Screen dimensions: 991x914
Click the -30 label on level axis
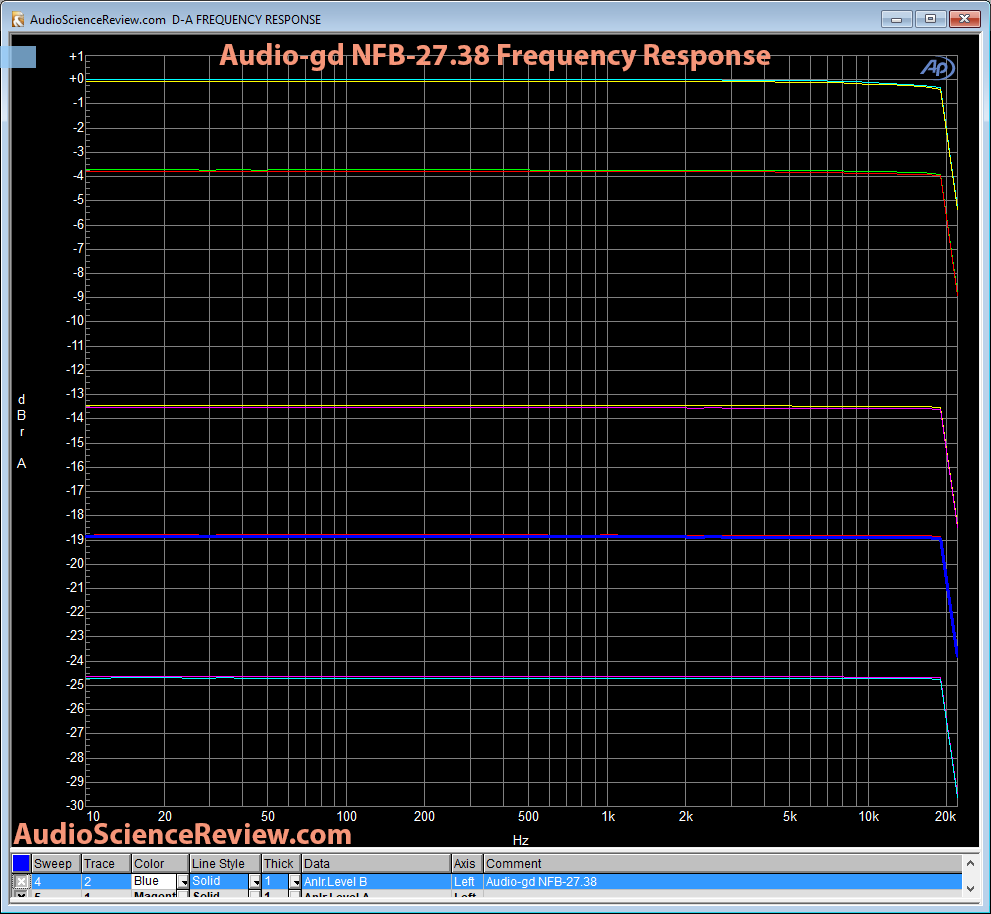[75, 805]
